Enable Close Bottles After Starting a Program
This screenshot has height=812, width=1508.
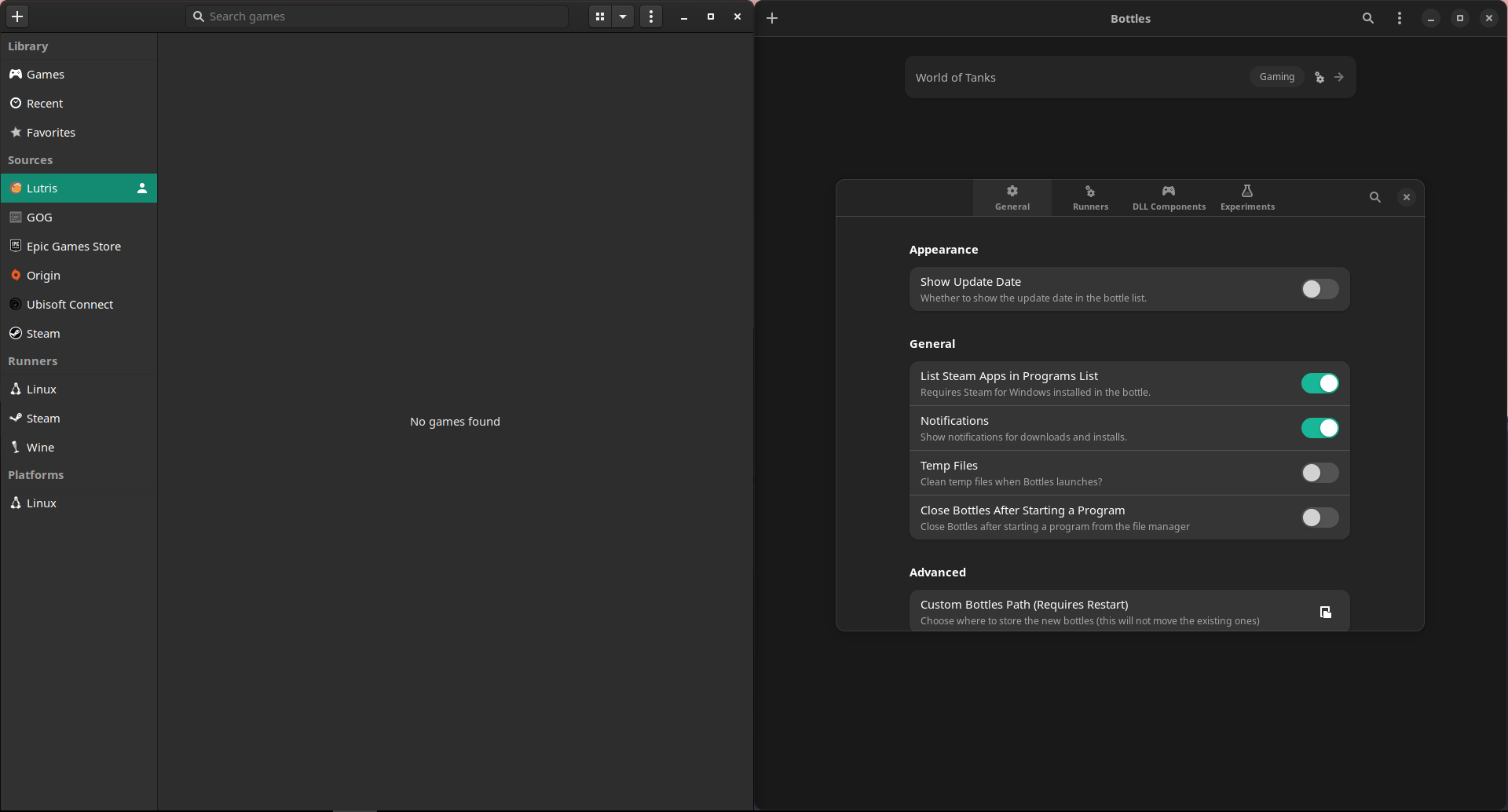(1318, 517)
